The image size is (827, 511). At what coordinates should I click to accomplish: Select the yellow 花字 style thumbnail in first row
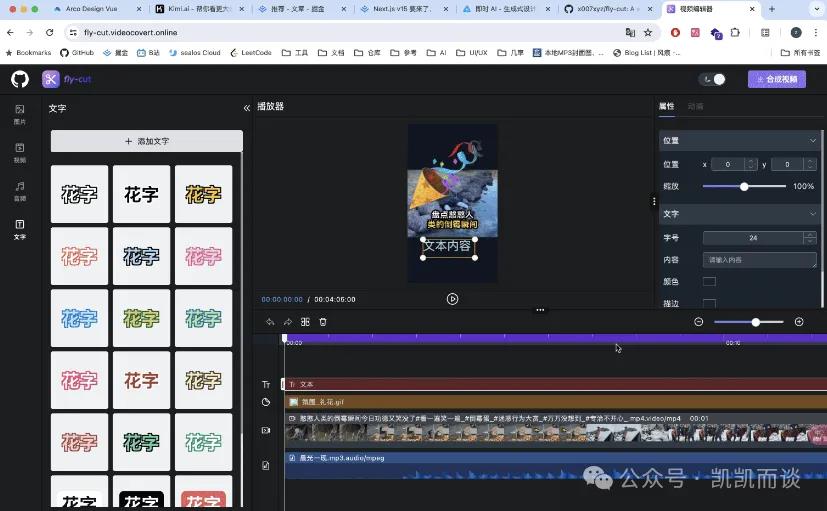[203, 194]
